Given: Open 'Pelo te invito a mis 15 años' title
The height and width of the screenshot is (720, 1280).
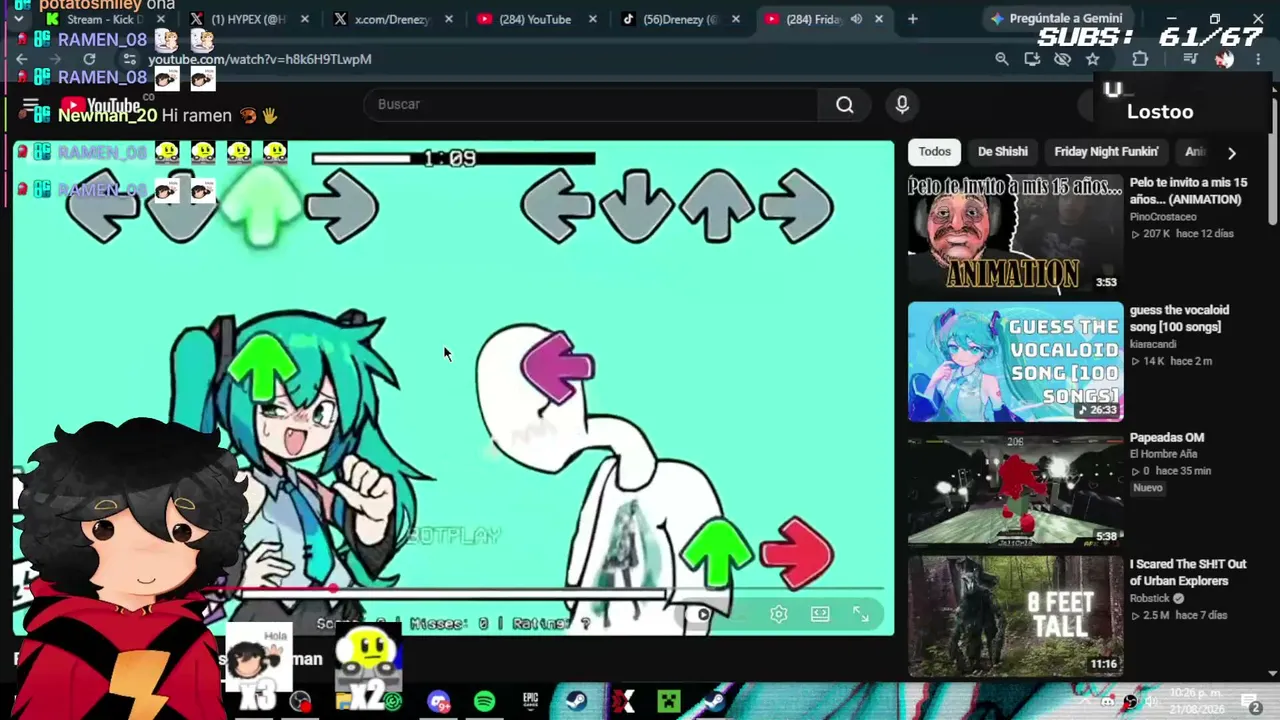Looking at the screenshot, I should click(x=1189, y=191).
